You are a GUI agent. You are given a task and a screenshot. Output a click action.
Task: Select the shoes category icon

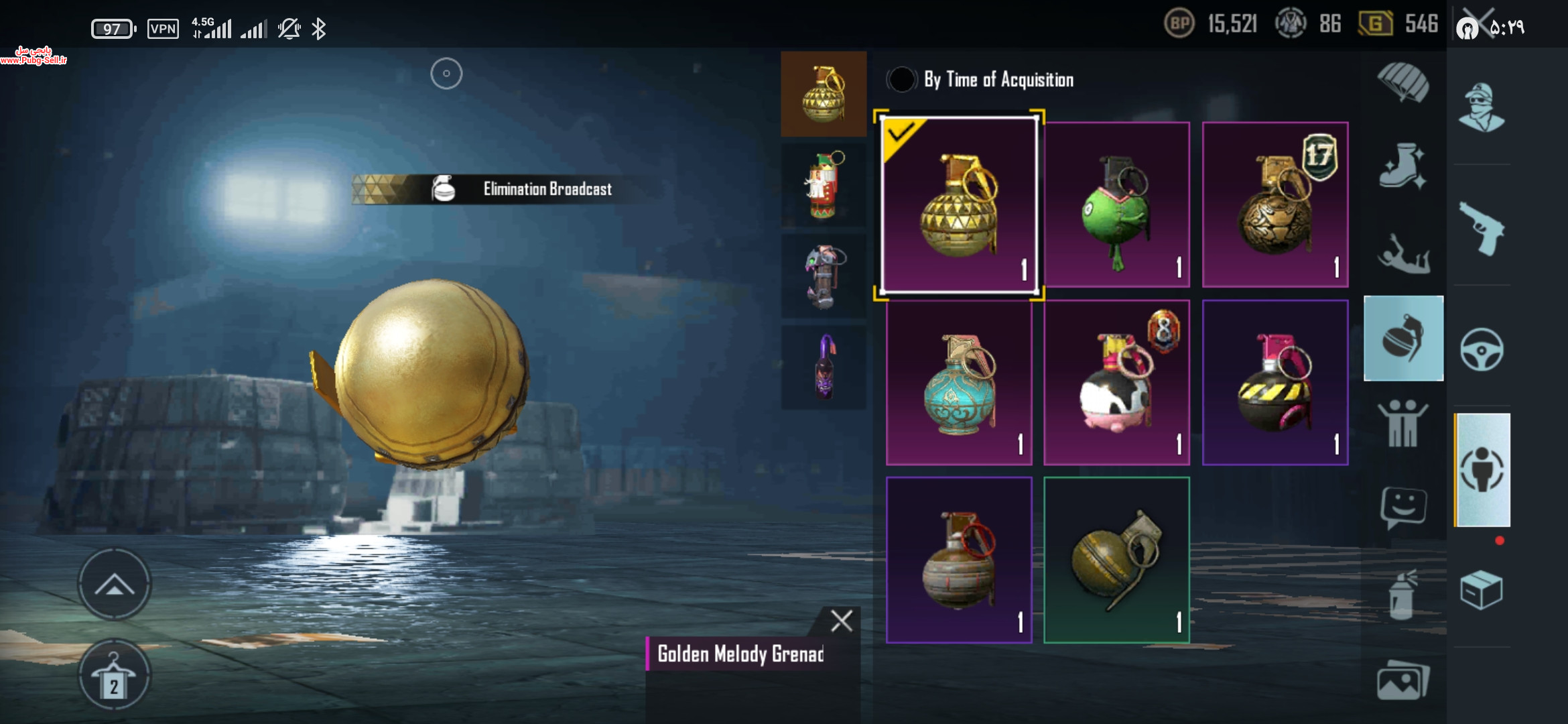click(1402, 166)
